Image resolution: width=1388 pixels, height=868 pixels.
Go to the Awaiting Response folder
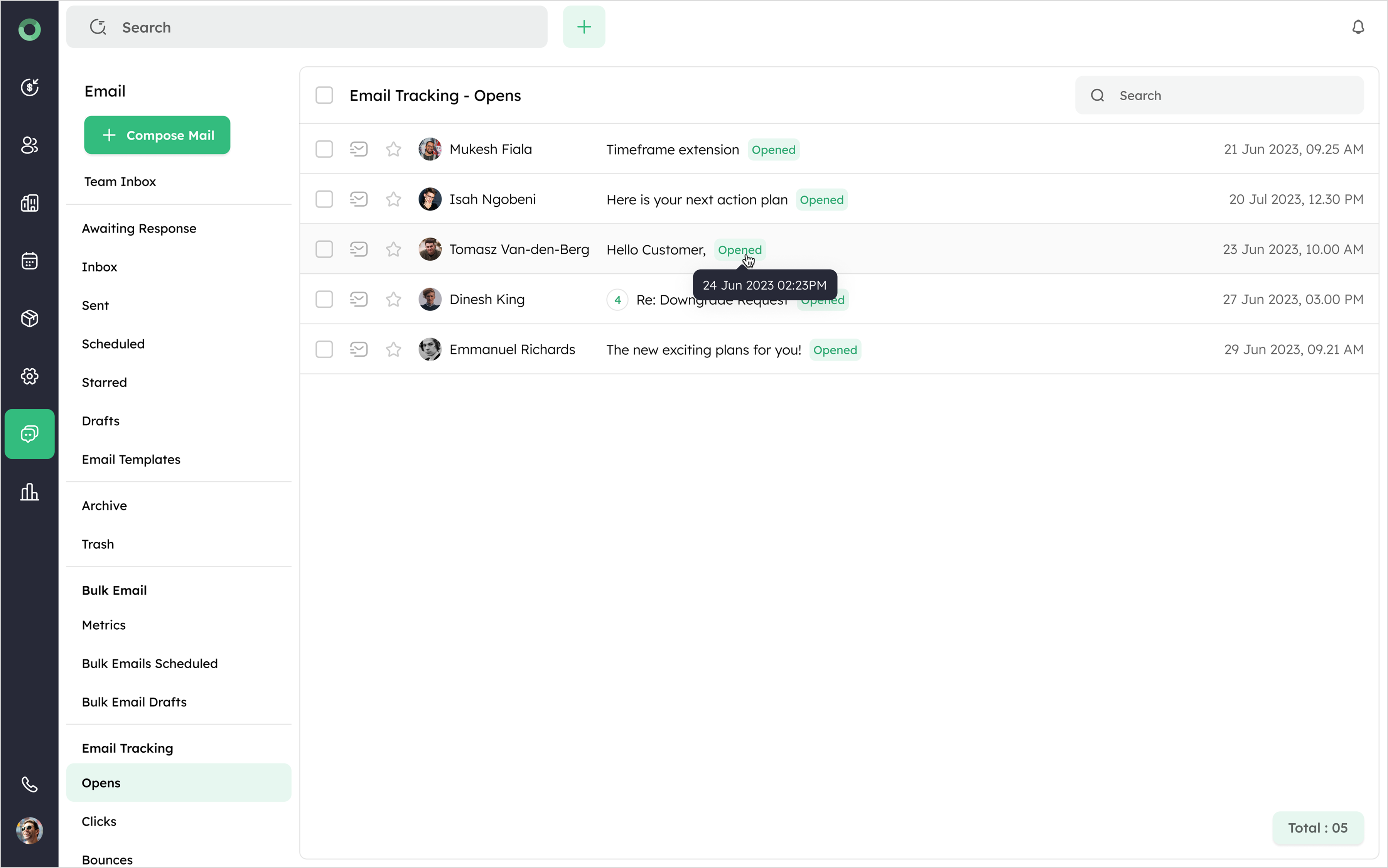[x=139, y=229]
